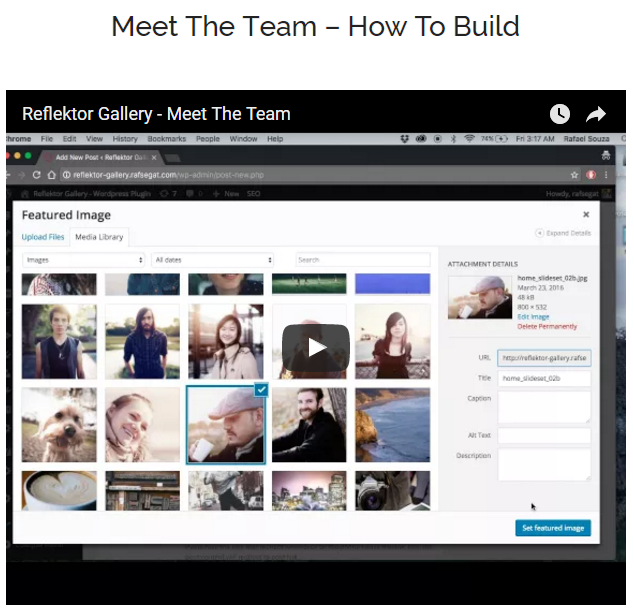The height and width of the screenshot is (613, 634).
Task: Switch to the Media Library tab
Action: tap(99, 237)
